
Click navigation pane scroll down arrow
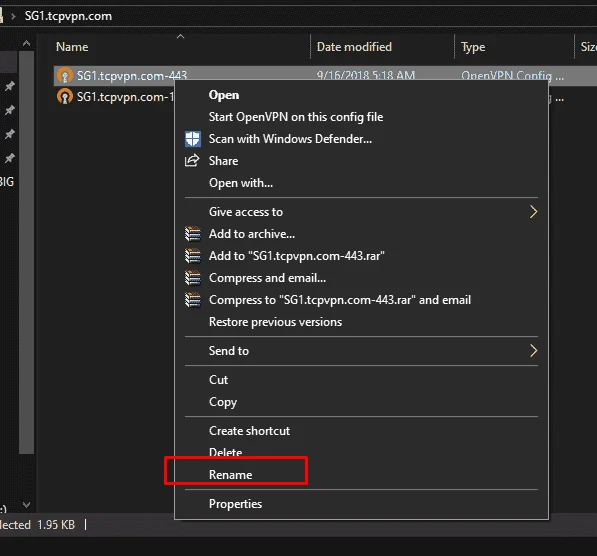pos(26,505)
